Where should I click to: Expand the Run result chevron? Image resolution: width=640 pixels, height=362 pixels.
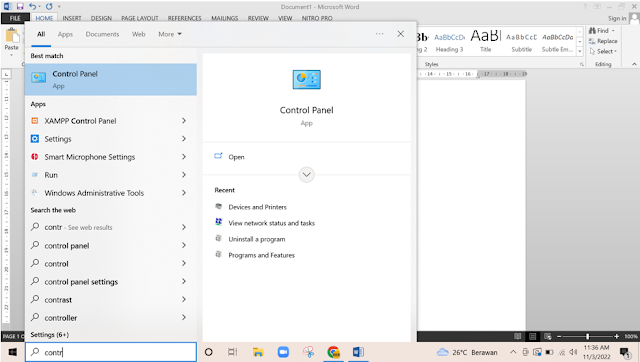click(184, 175)
